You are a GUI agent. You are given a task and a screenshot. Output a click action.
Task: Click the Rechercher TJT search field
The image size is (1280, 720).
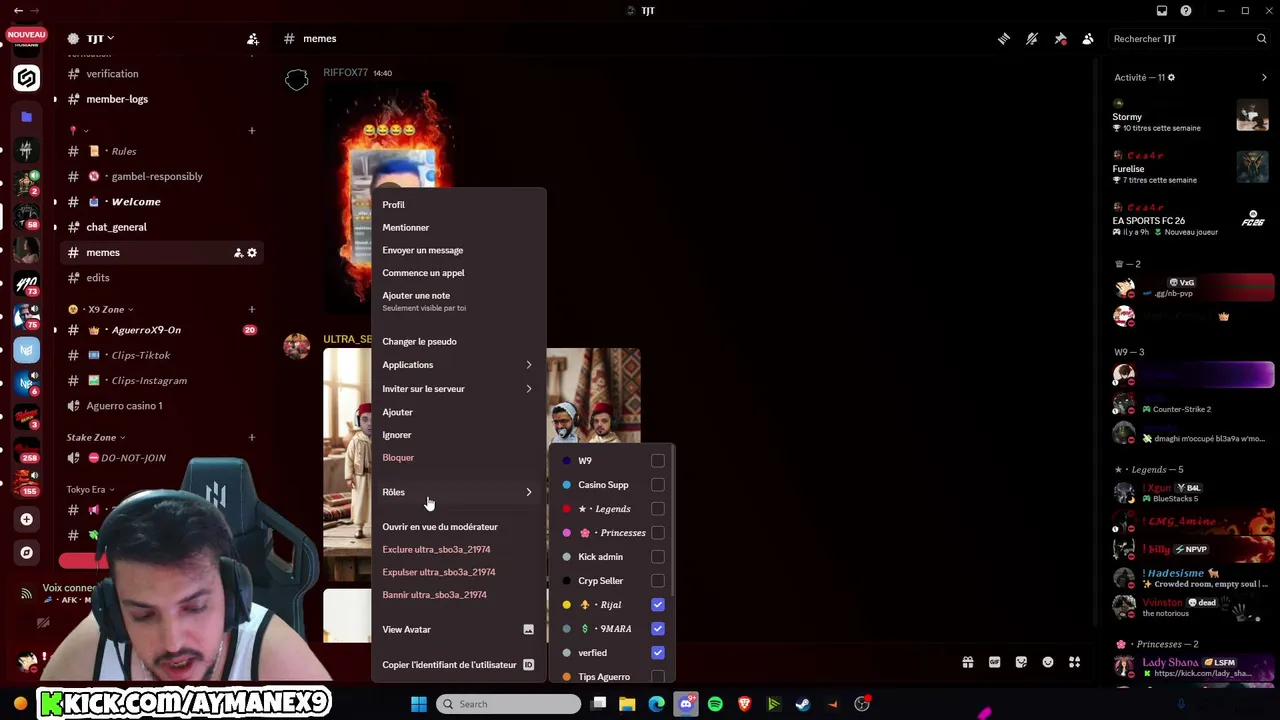coord(1189,39)
